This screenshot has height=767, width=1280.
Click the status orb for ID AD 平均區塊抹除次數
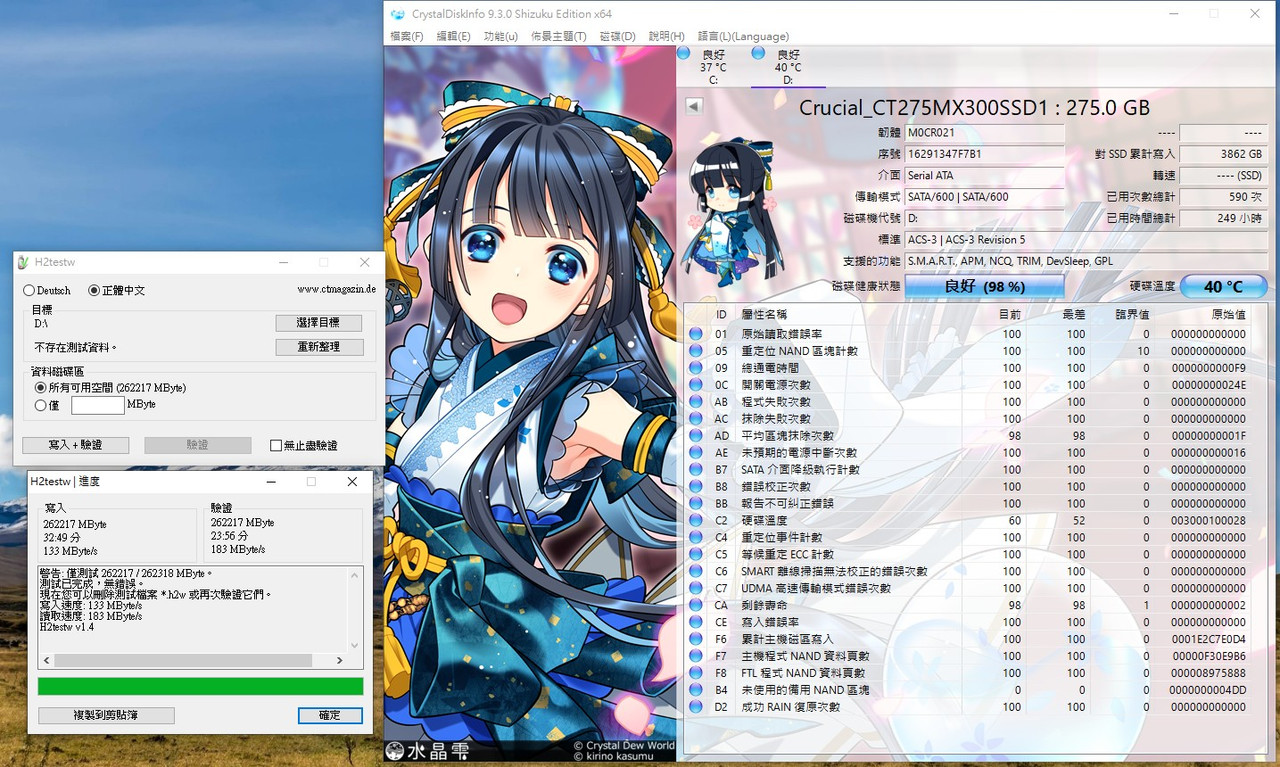point(695,436)
